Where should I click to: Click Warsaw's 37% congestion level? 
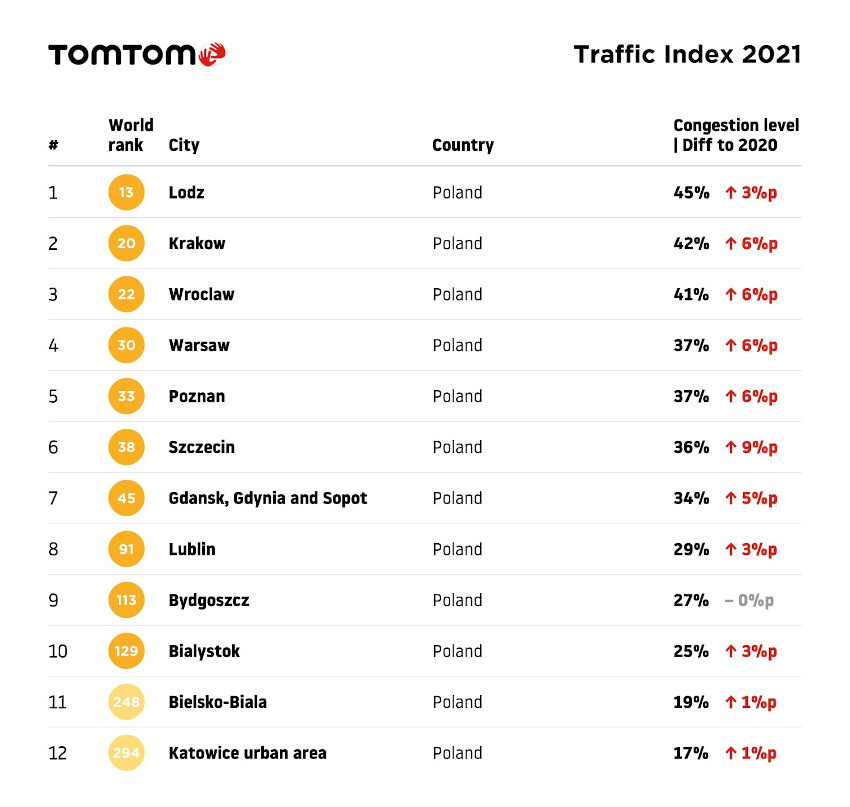coord(691,346)
